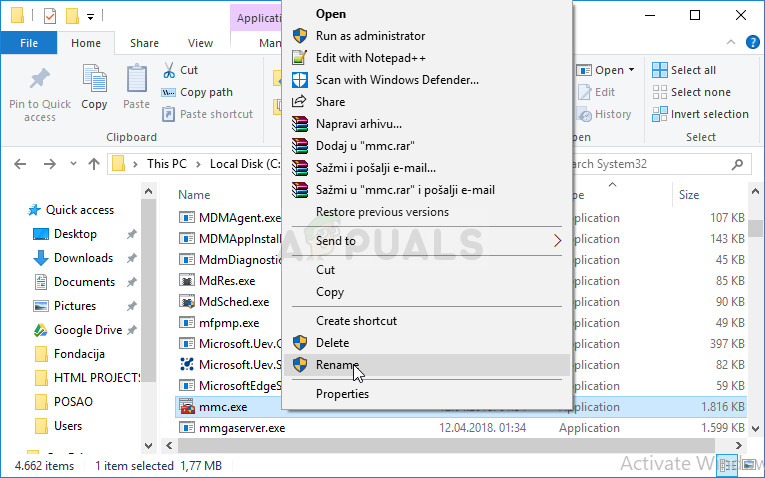The width and height of the screenshot is (765, 478).
Task: Click the Select all icon
Action: (x=660, y=70)
